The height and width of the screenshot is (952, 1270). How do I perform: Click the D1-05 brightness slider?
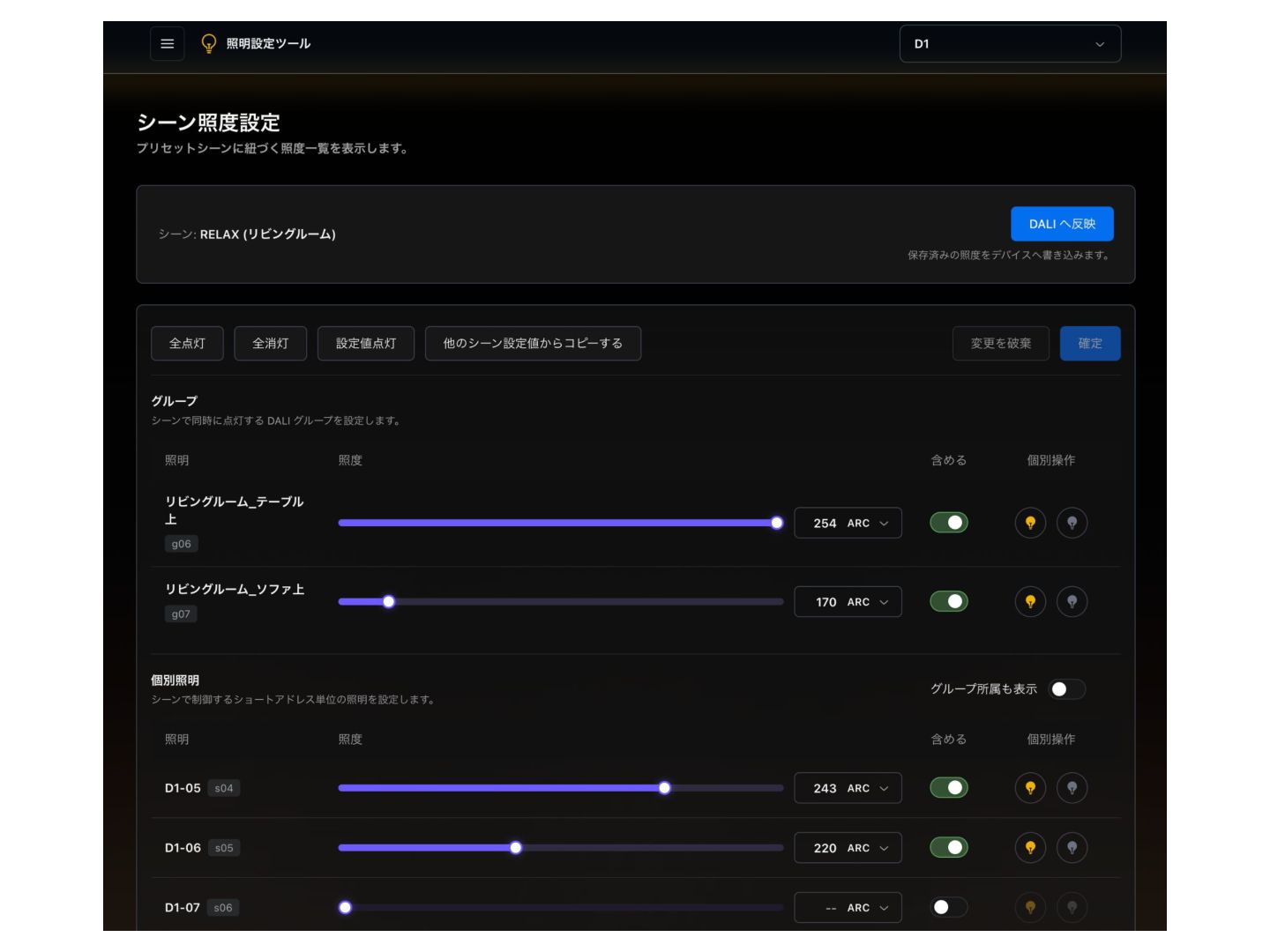pyautogui.click(x=561, y=788)
